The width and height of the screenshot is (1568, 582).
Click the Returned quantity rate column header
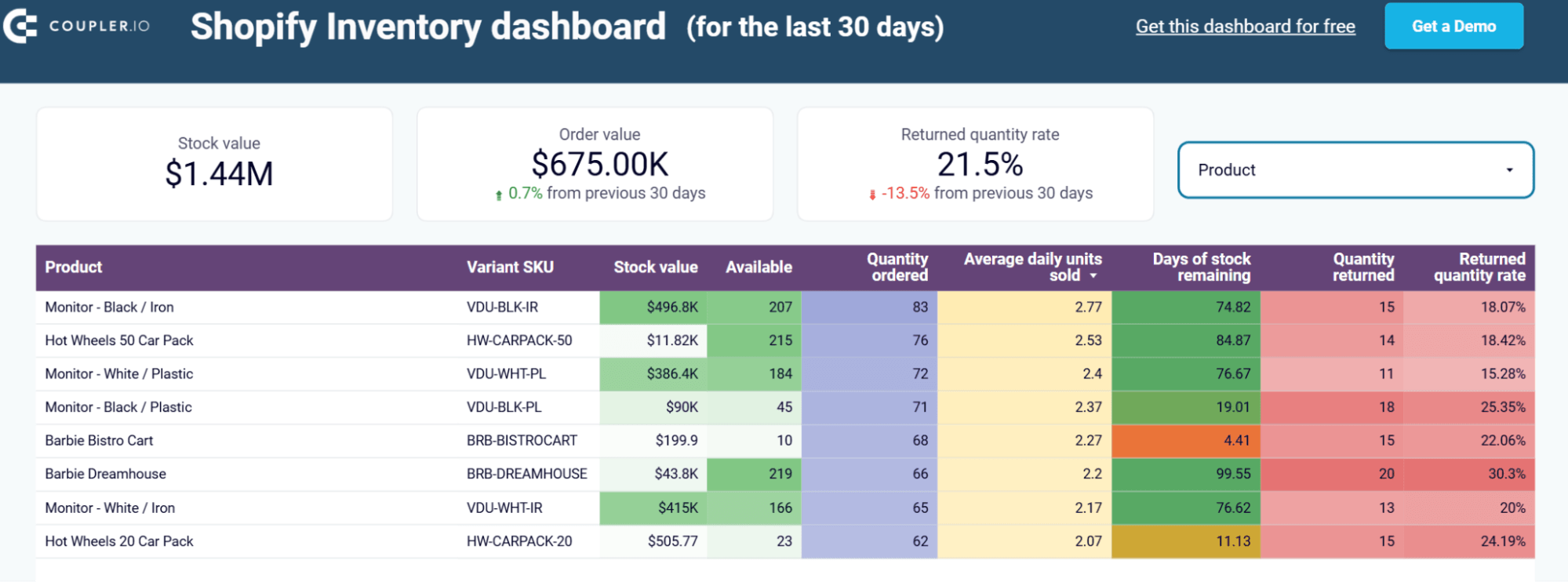click(x=1479, y=267)
